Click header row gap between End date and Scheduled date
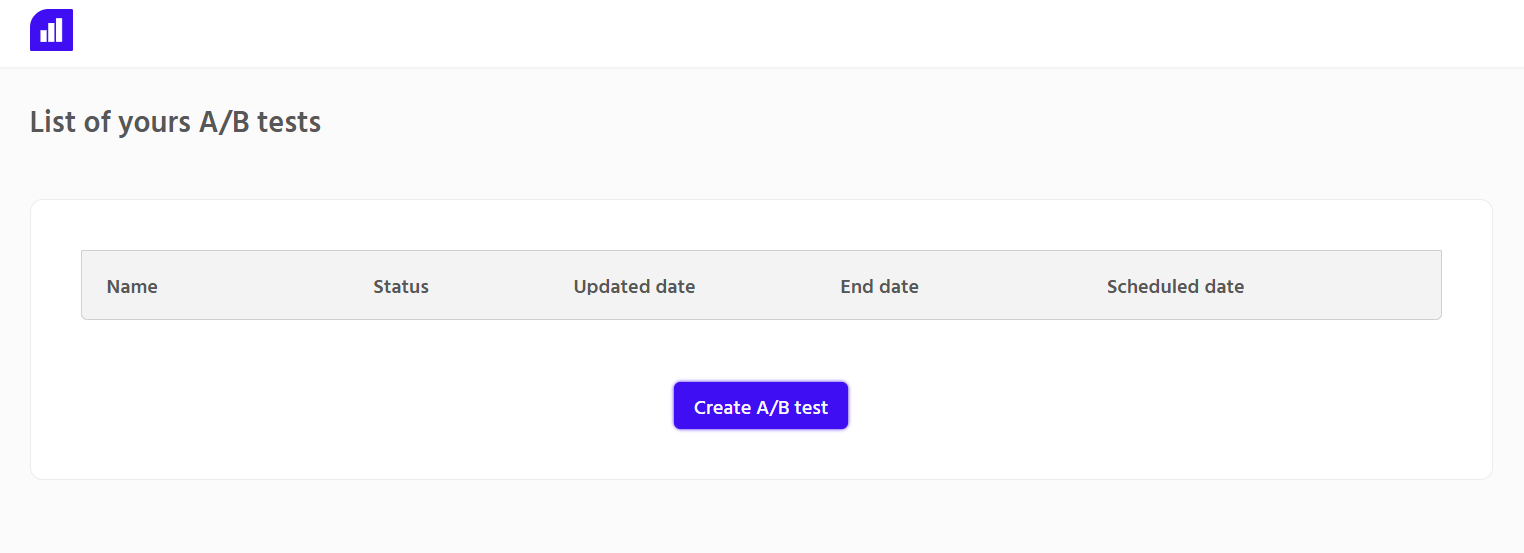The image size is (1524, 553). 1012,287
